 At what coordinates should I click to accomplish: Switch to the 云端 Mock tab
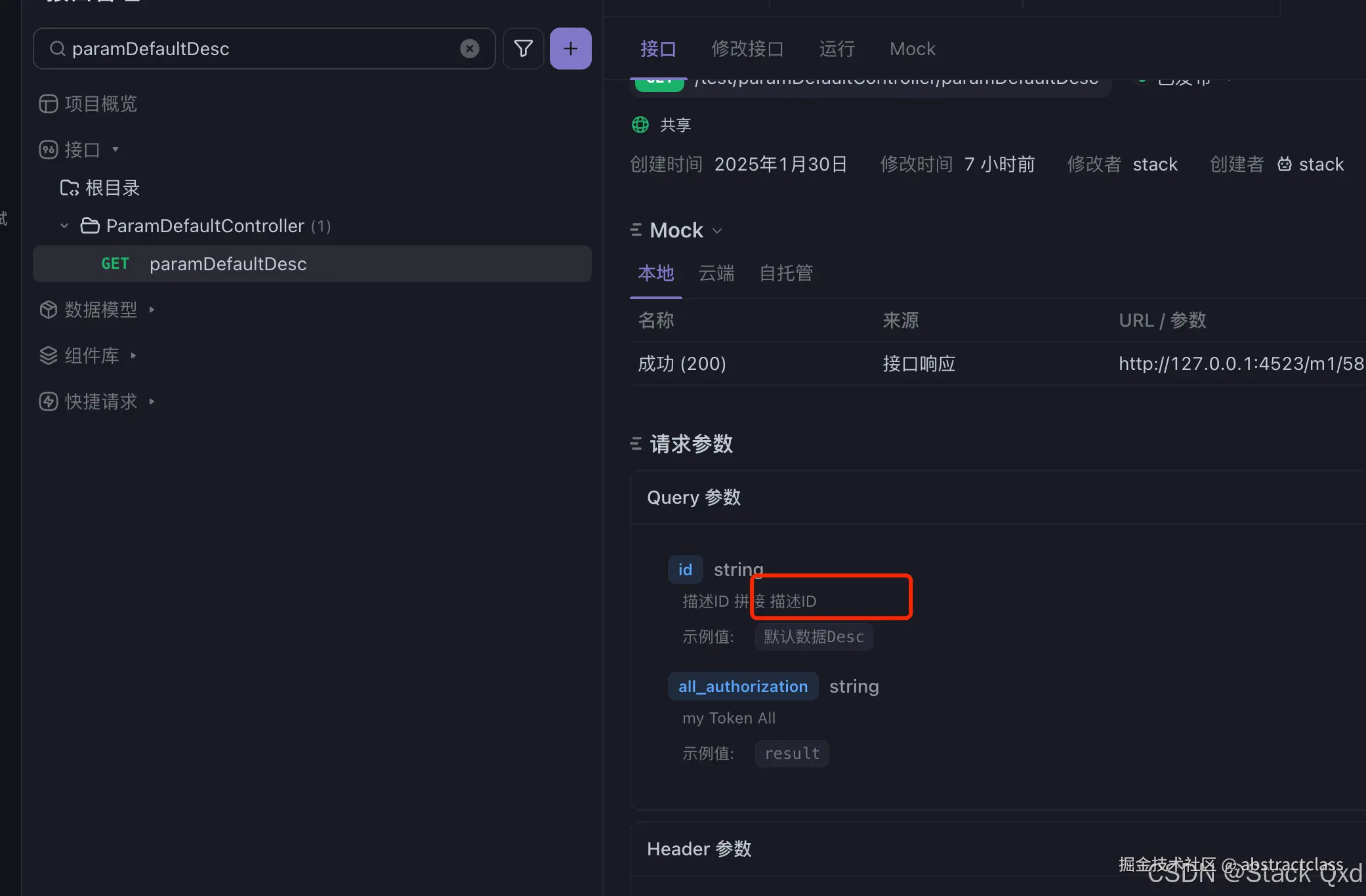click(716, 274)
